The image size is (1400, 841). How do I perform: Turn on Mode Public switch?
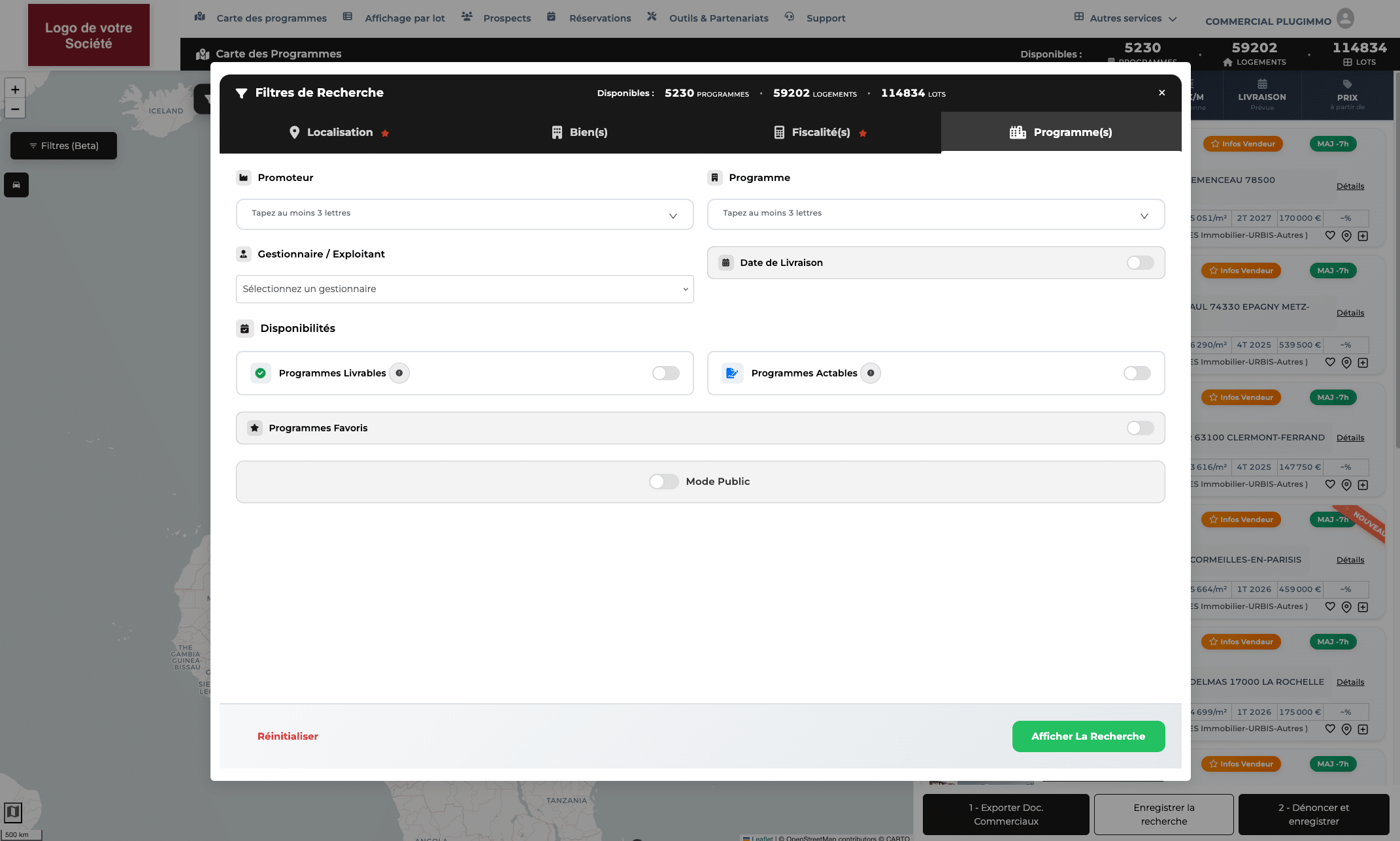pyautogui.click(x=663, y=482)
